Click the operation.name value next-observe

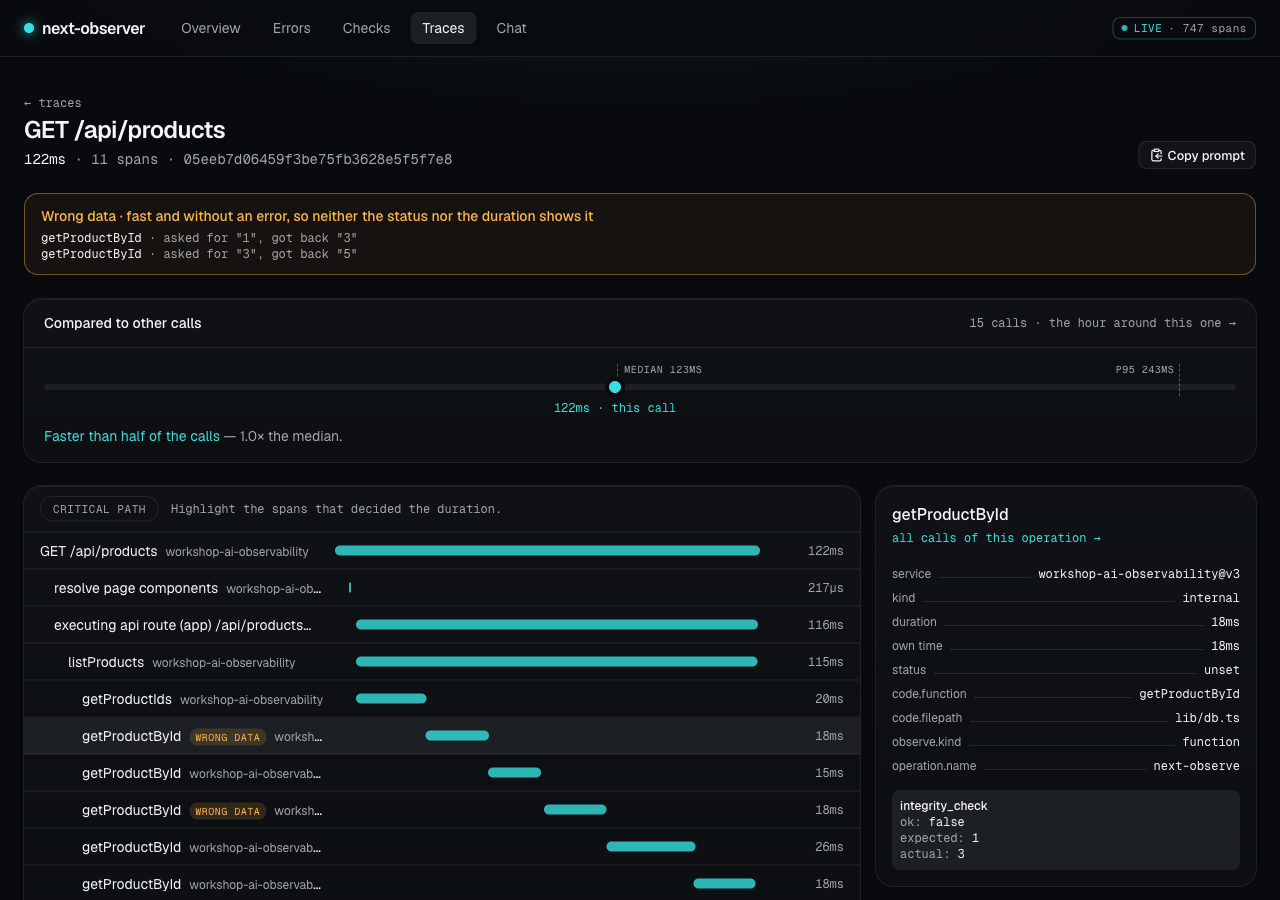click(1196, 766)
